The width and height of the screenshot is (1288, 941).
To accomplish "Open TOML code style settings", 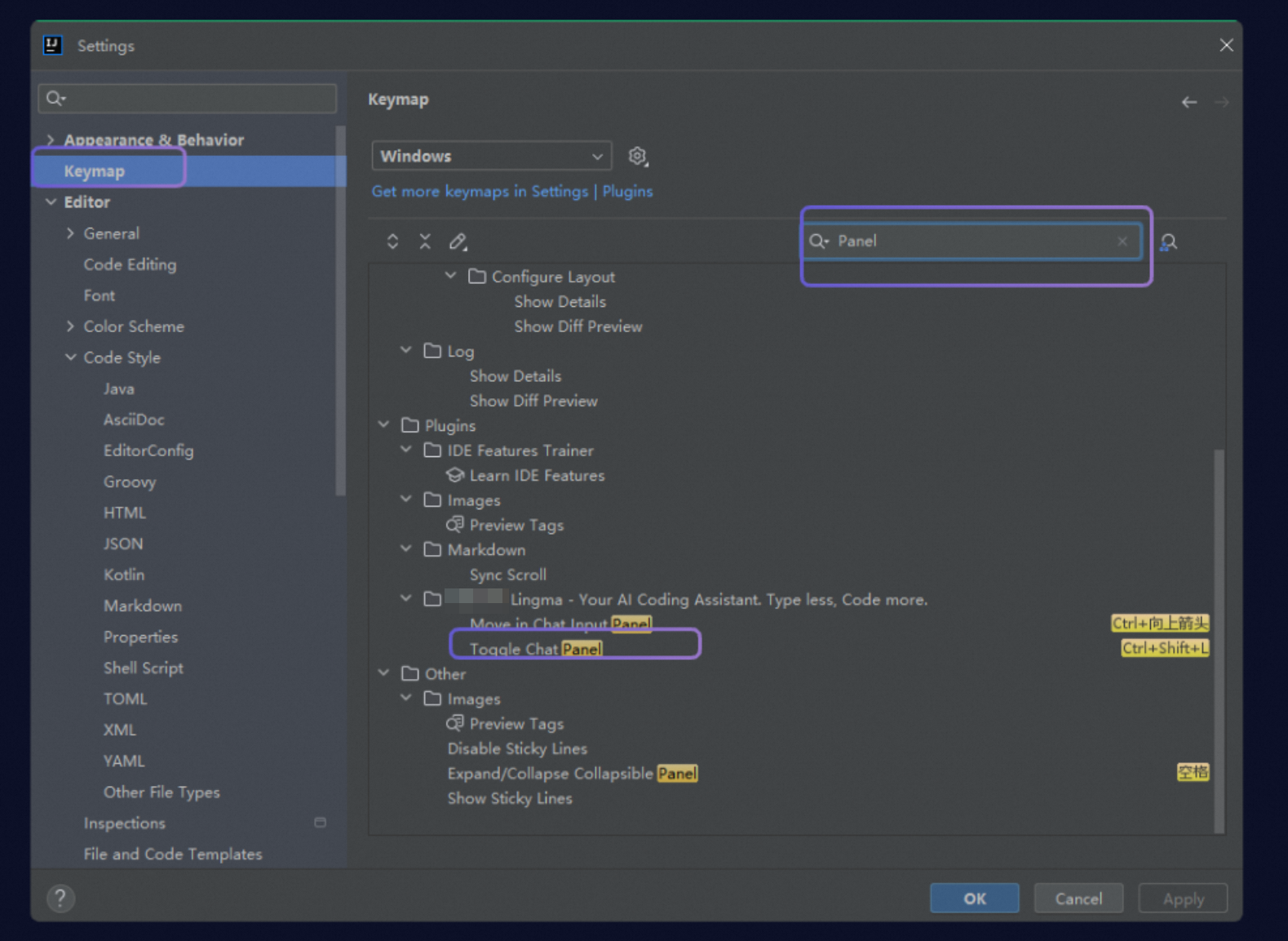I will (126, 699).
